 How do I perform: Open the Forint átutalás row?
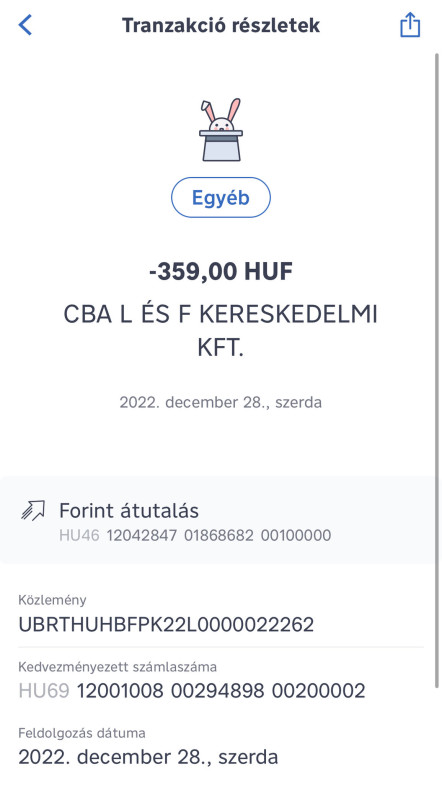[218, 520]
